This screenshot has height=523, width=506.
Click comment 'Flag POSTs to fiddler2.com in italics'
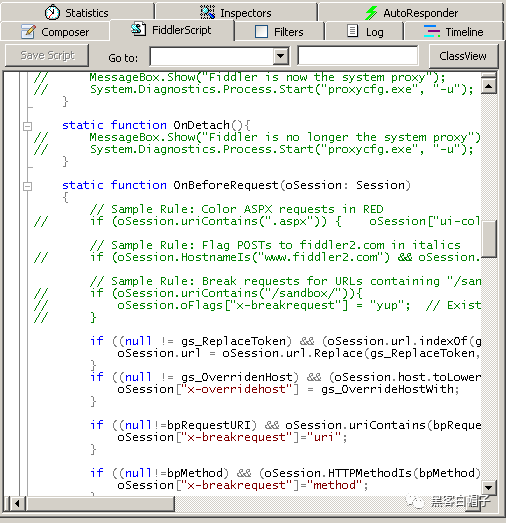(331, 245)
